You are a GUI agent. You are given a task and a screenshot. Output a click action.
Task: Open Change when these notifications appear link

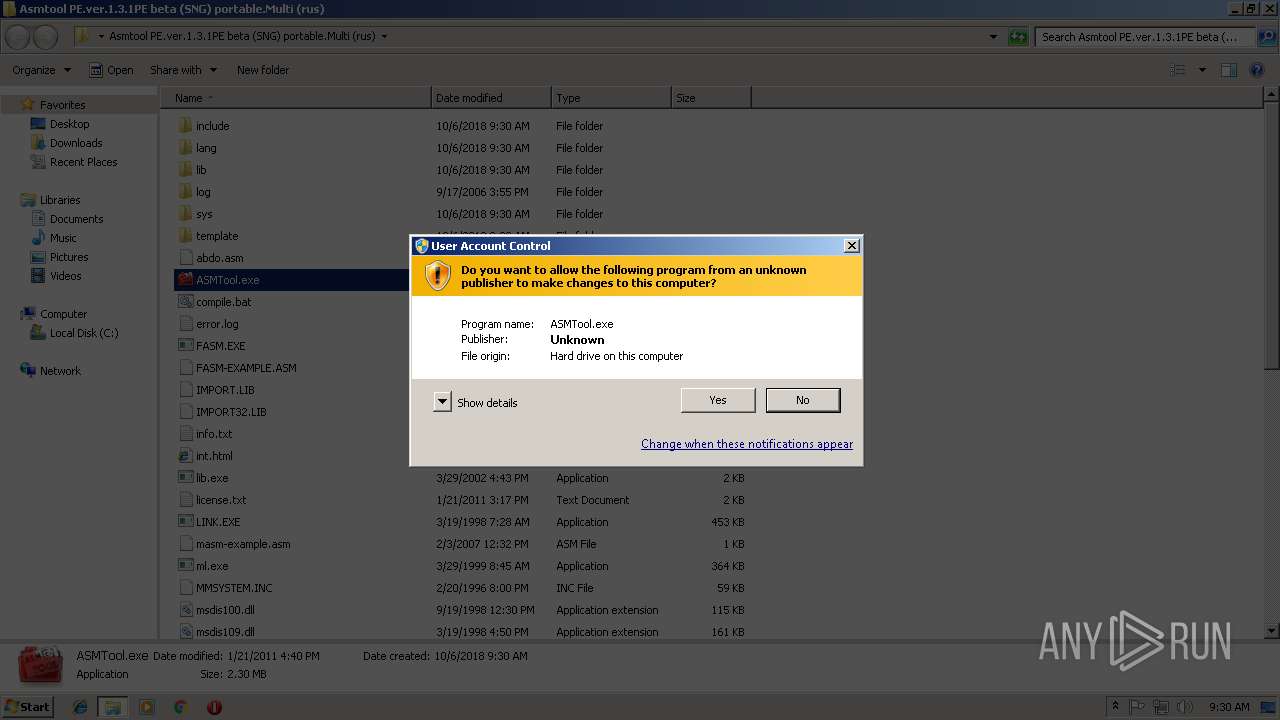[747, 444]
